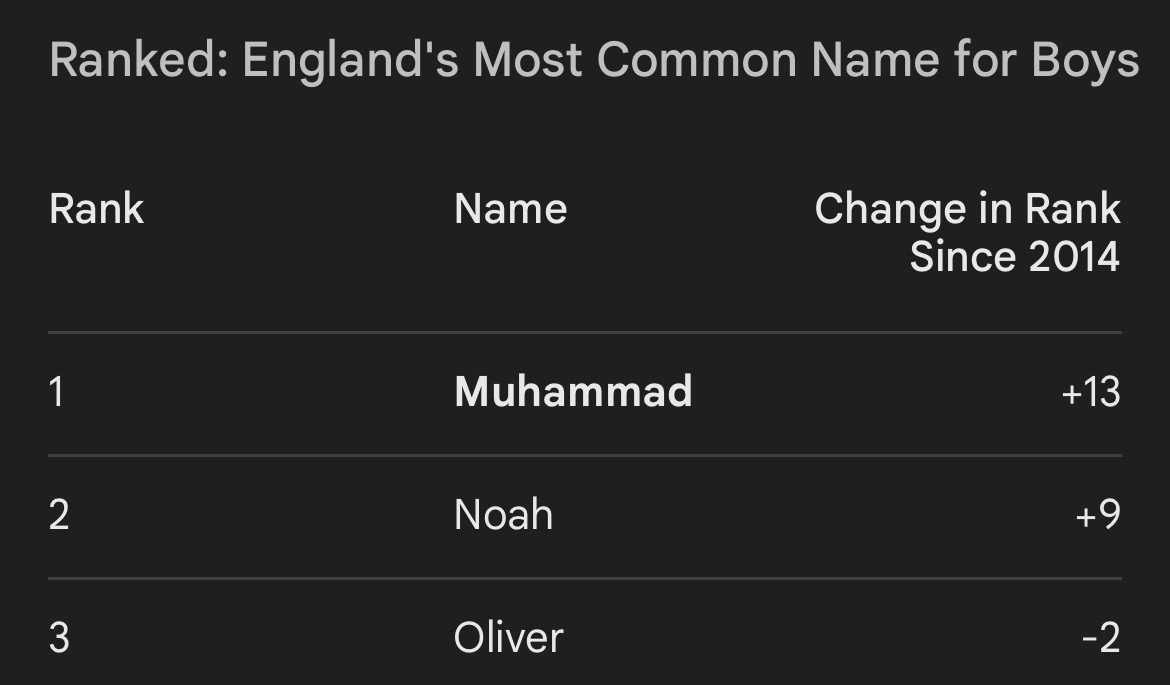
Task: Click the +9 rank change value
Action: 1098,516
